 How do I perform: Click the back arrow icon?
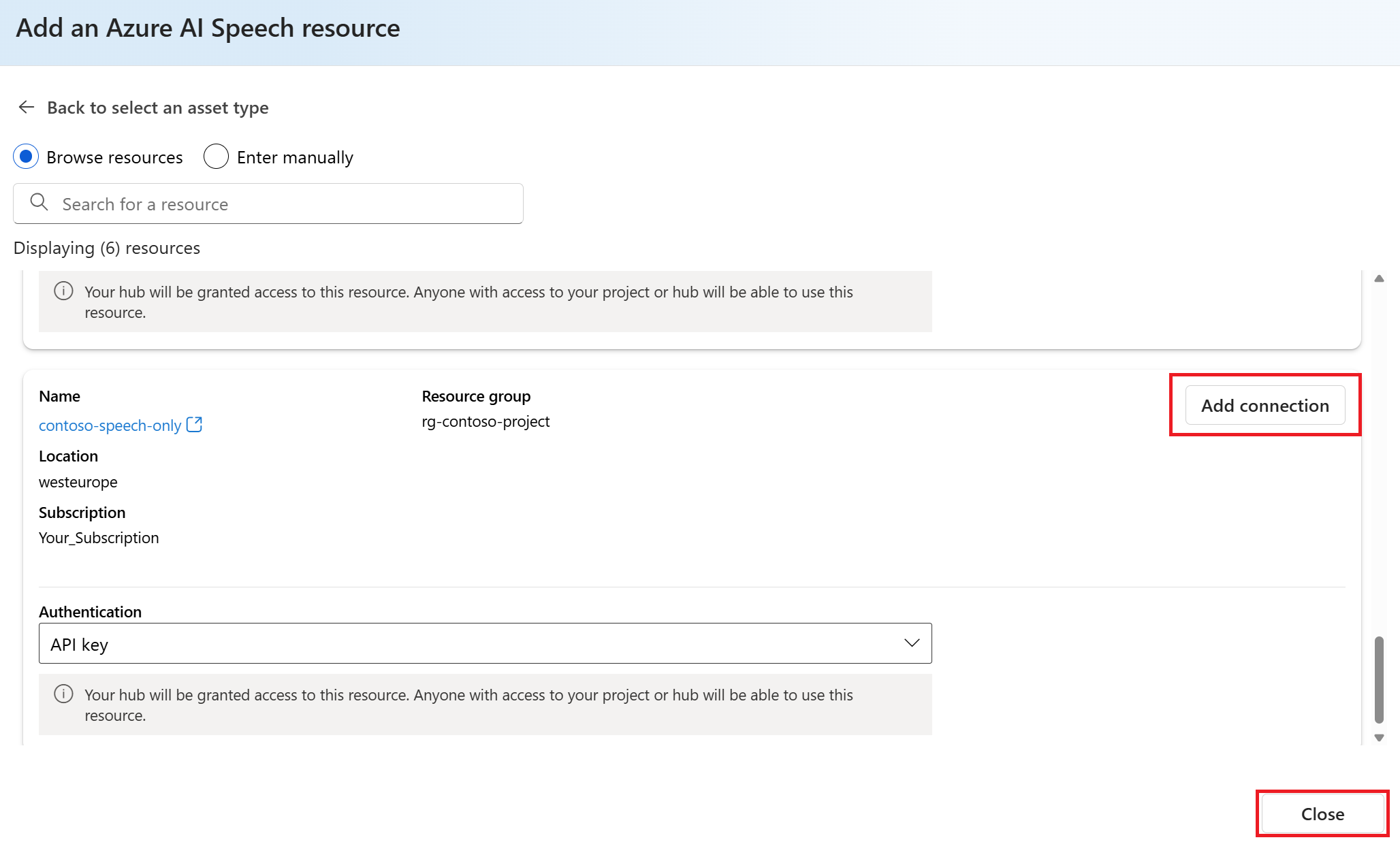point(27,108)
